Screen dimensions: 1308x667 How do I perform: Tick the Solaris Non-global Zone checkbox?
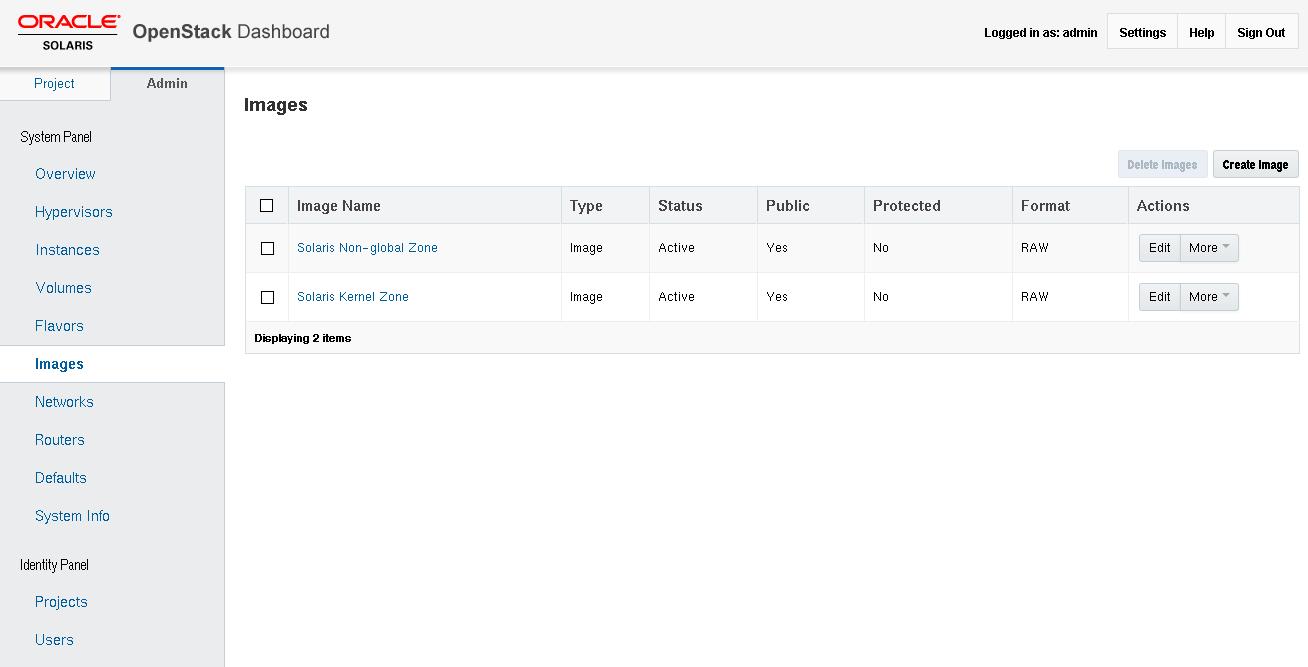tap(267, 248)
